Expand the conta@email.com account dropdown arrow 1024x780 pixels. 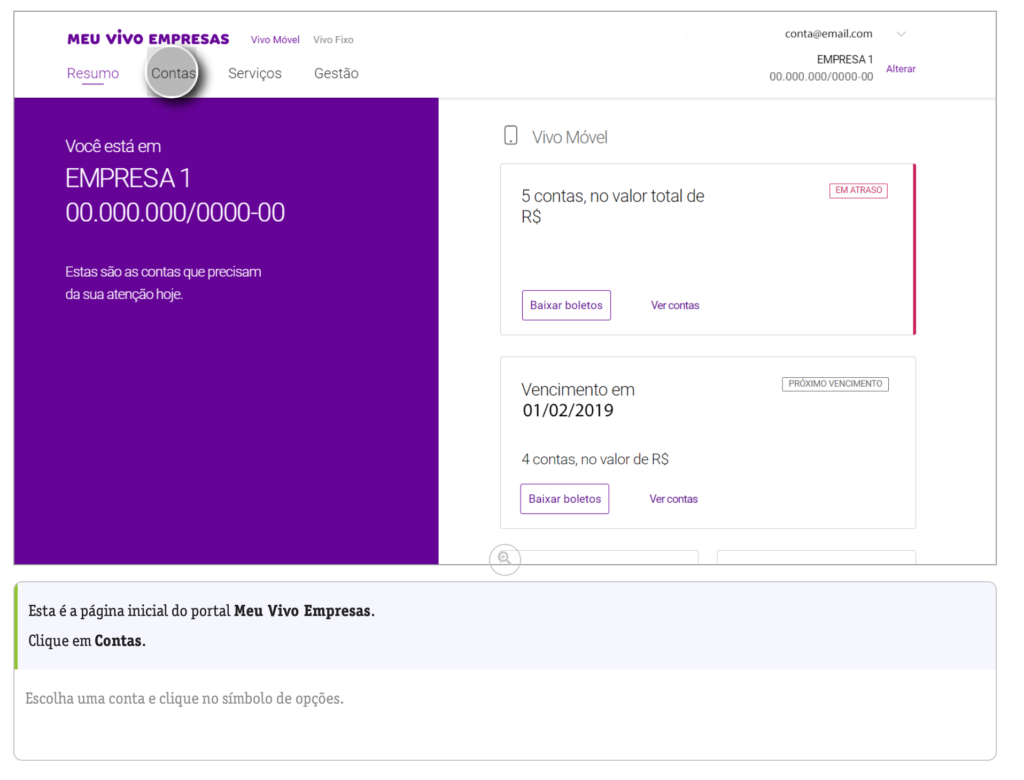pyautogui.click(x=901, y=34)
